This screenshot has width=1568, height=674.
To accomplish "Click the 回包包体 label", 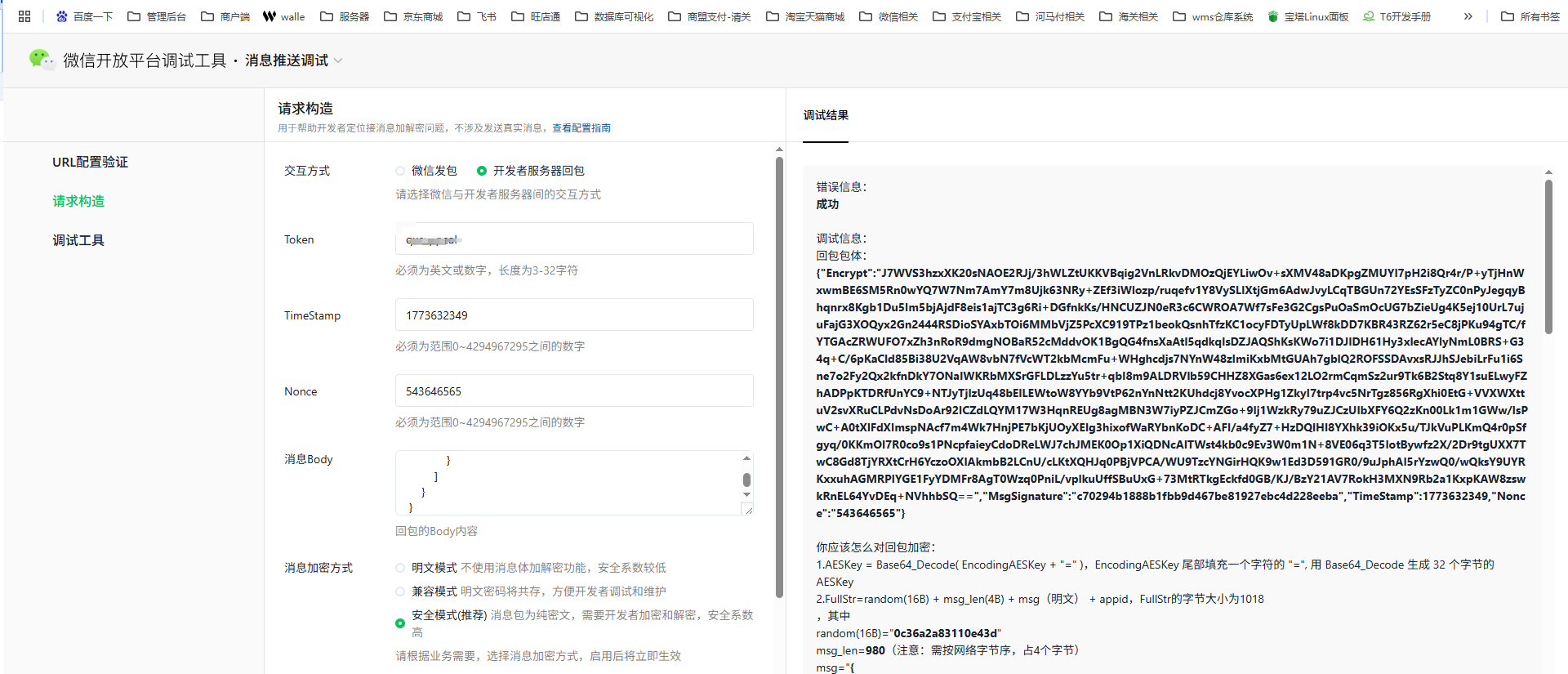I will [841, 256].
